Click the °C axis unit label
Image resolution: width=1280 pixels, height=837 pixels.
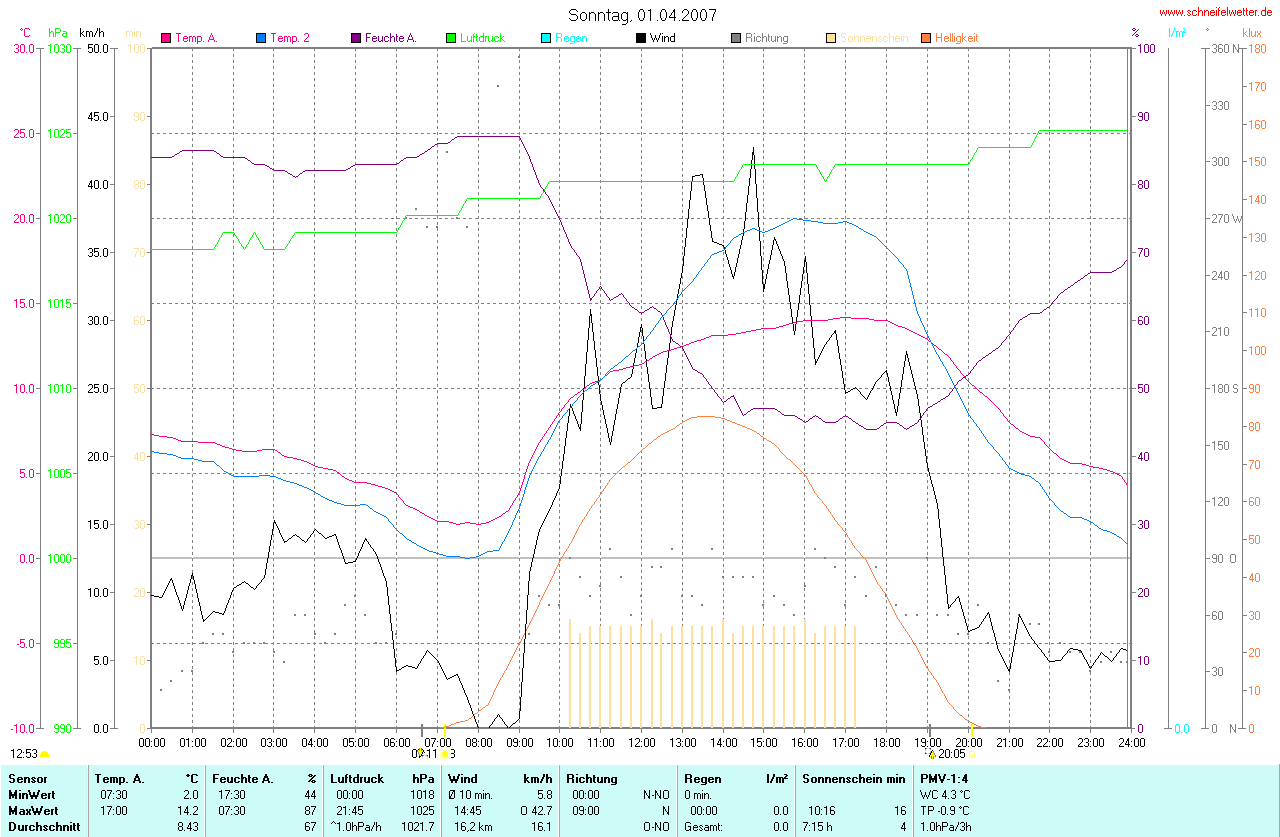coord(23,33)
